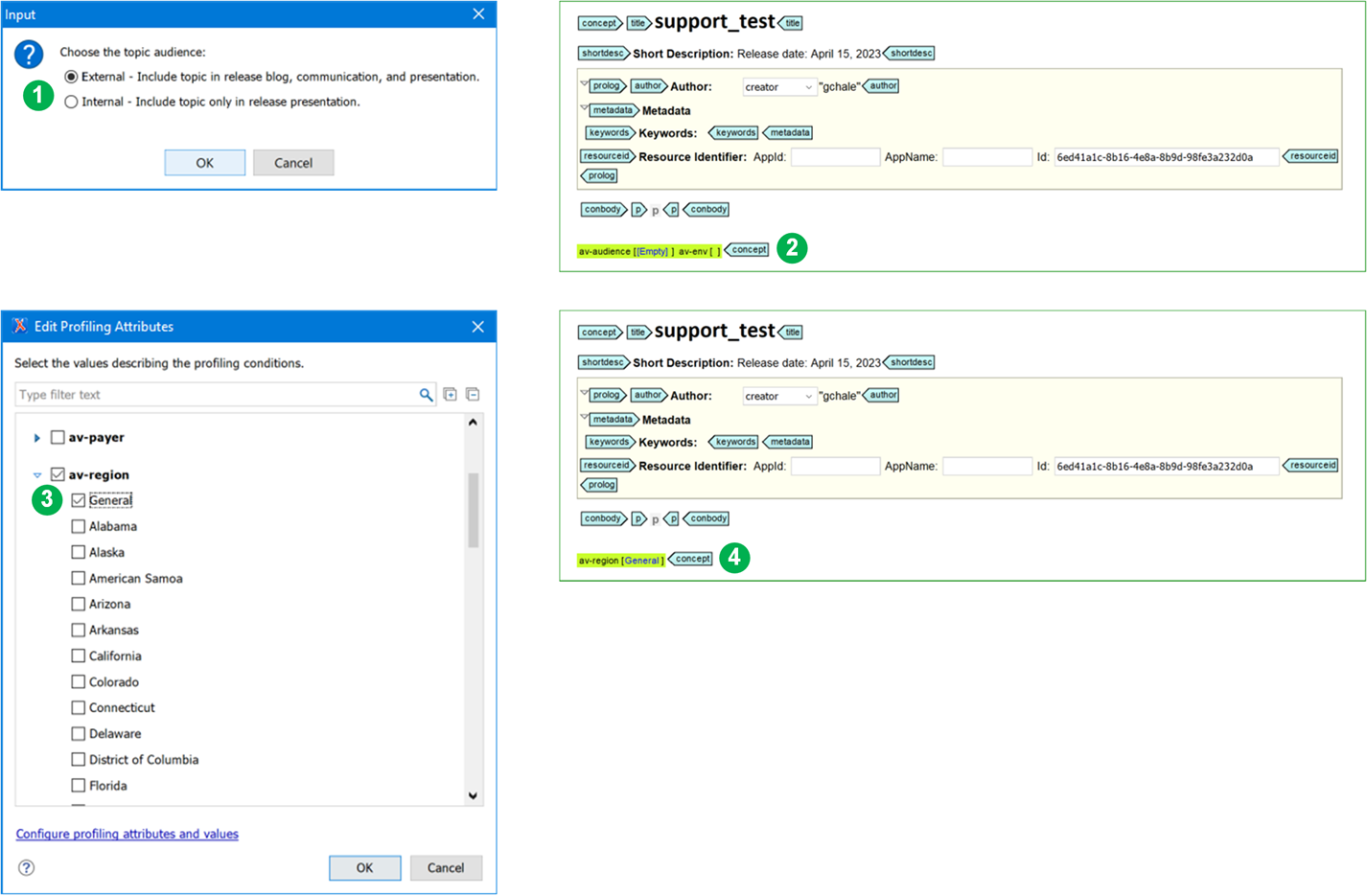
Task: Collapse the prolog element in the av-audience editor panel
Action: pos(584,83)
